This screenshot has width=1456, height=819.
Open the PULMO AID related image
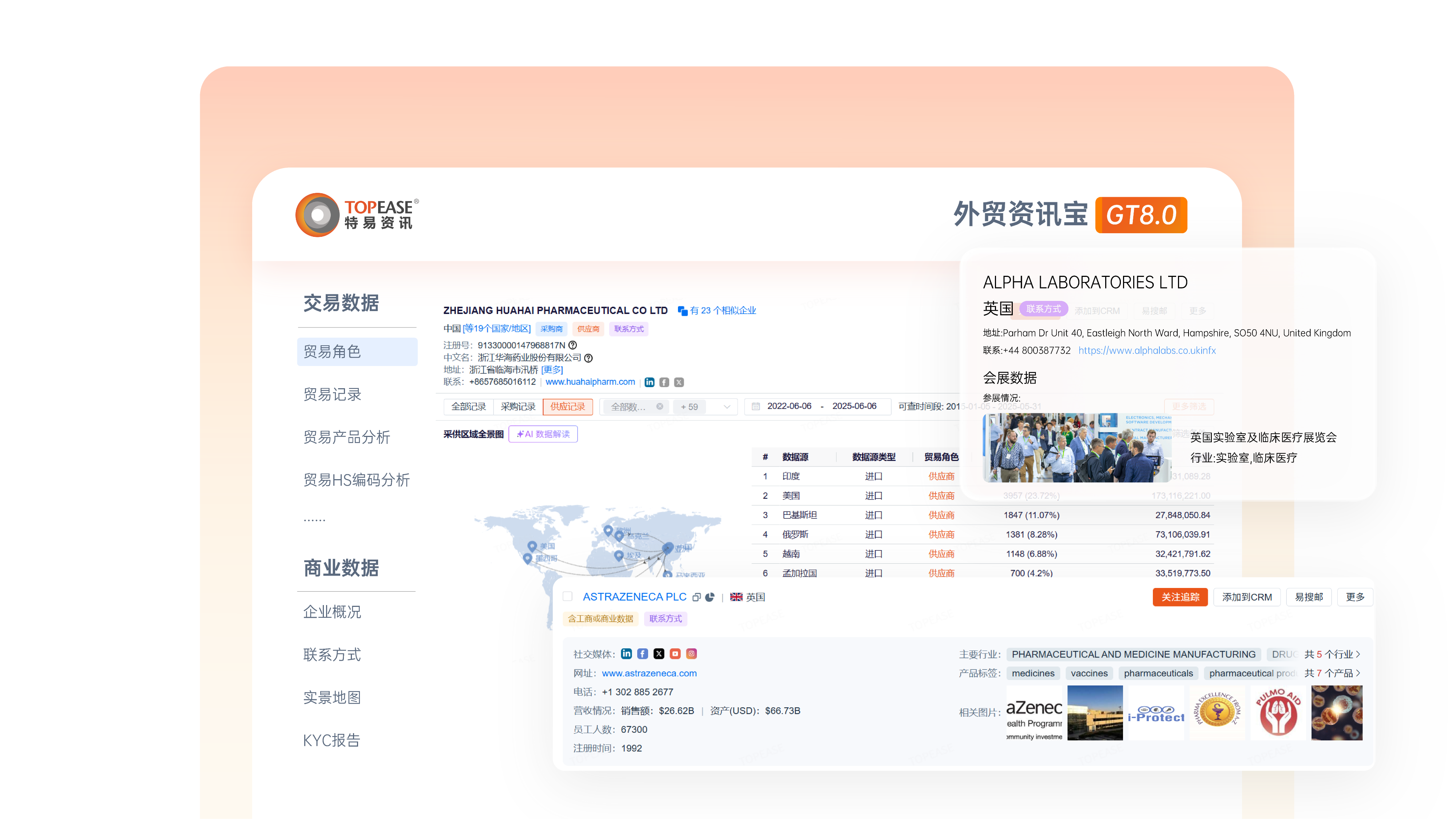pyautogui.click(x=1278, y=713)
